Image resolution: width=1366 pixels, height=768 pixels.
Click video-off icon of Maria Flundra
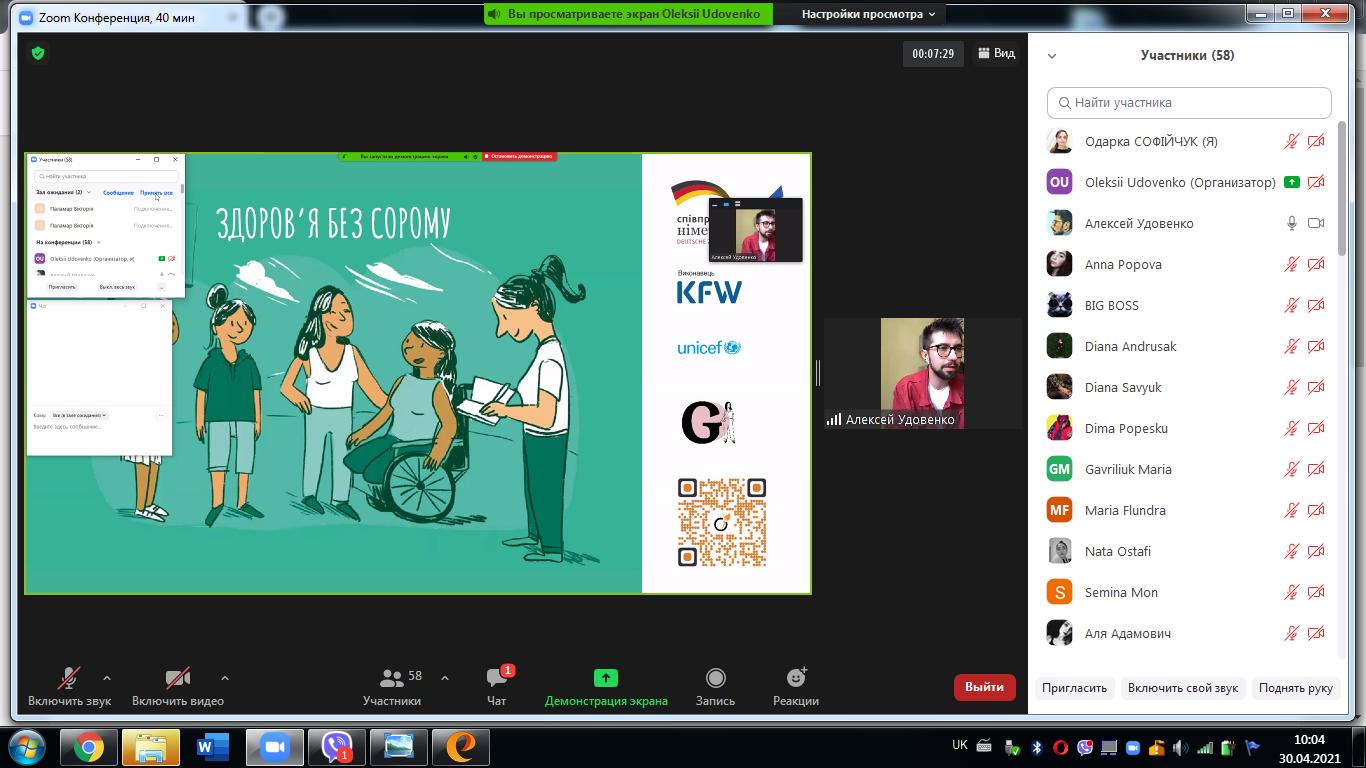click(x=1316, y=510)
